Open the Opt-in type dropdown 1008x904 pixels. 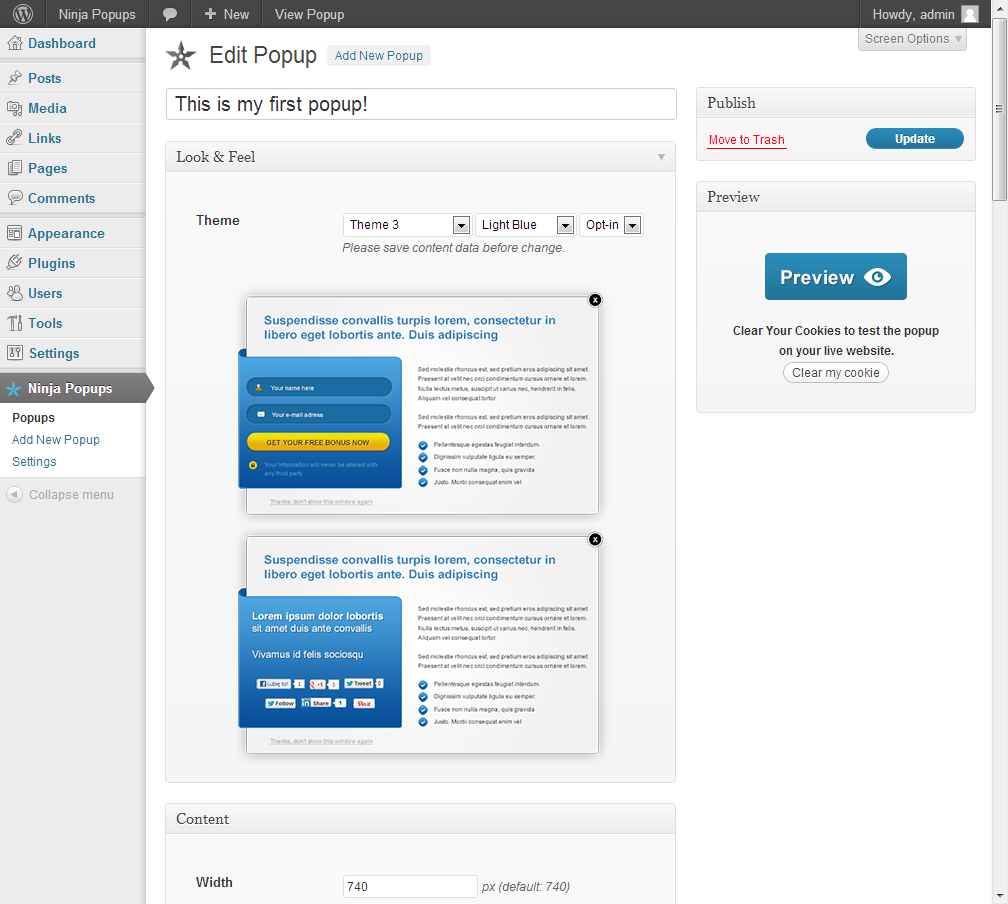point(611,224)
